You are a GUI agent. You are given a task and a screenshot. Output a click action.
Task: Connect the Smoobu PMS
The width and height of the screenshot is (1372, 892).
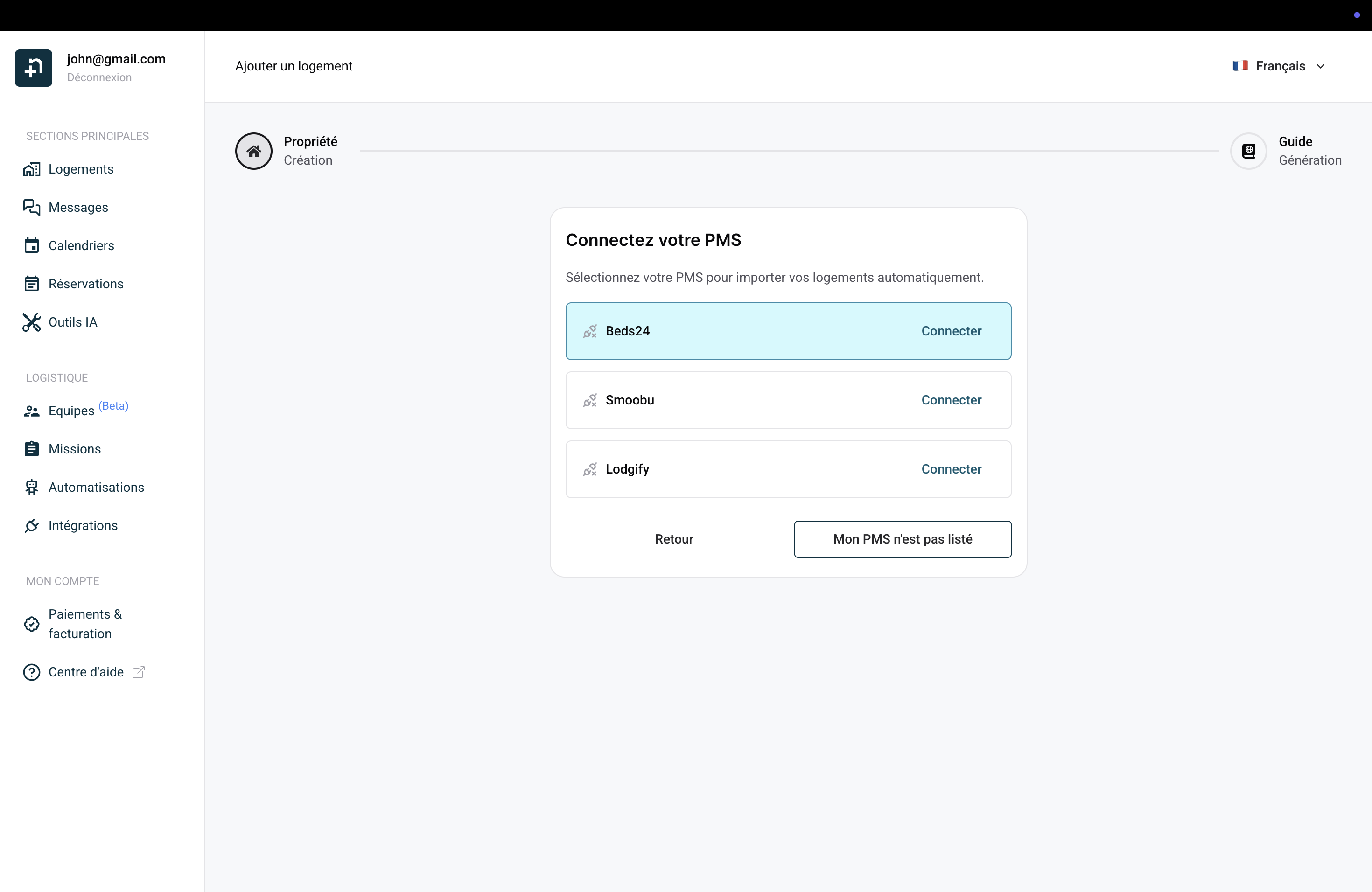point(951,400)
